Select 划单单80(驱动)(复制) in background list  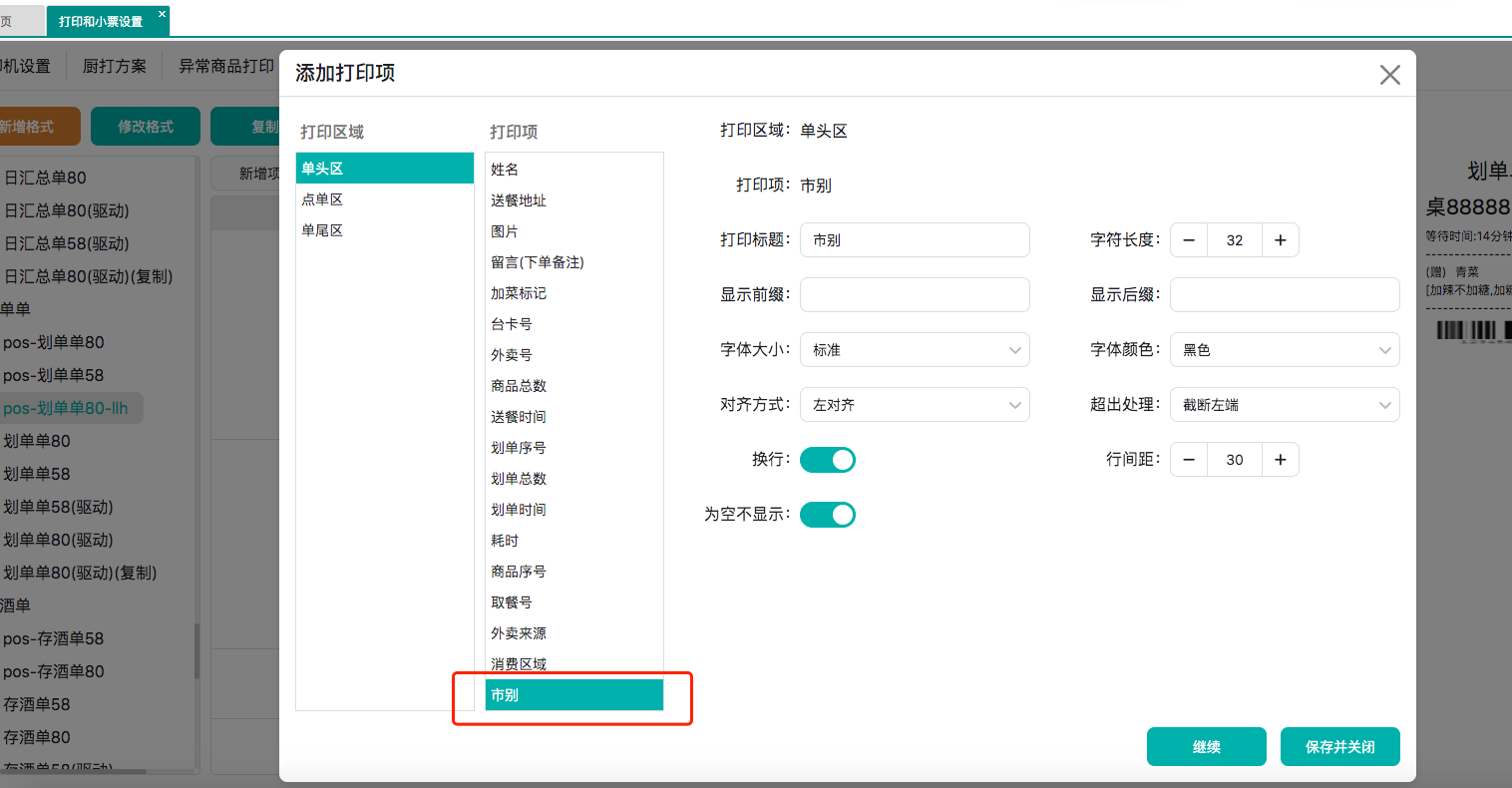[80, 573]
